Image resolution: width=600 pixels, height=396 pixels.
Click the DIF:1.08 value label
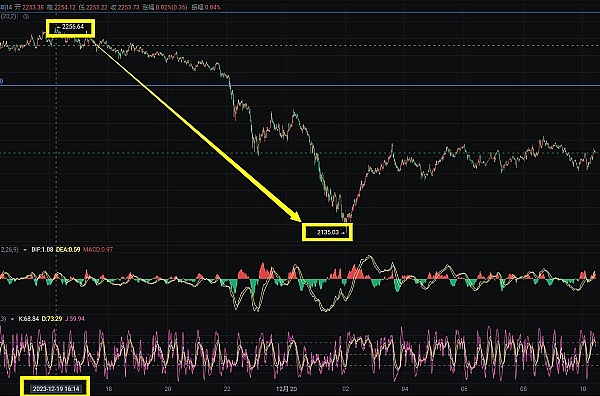tap(42, 249)
